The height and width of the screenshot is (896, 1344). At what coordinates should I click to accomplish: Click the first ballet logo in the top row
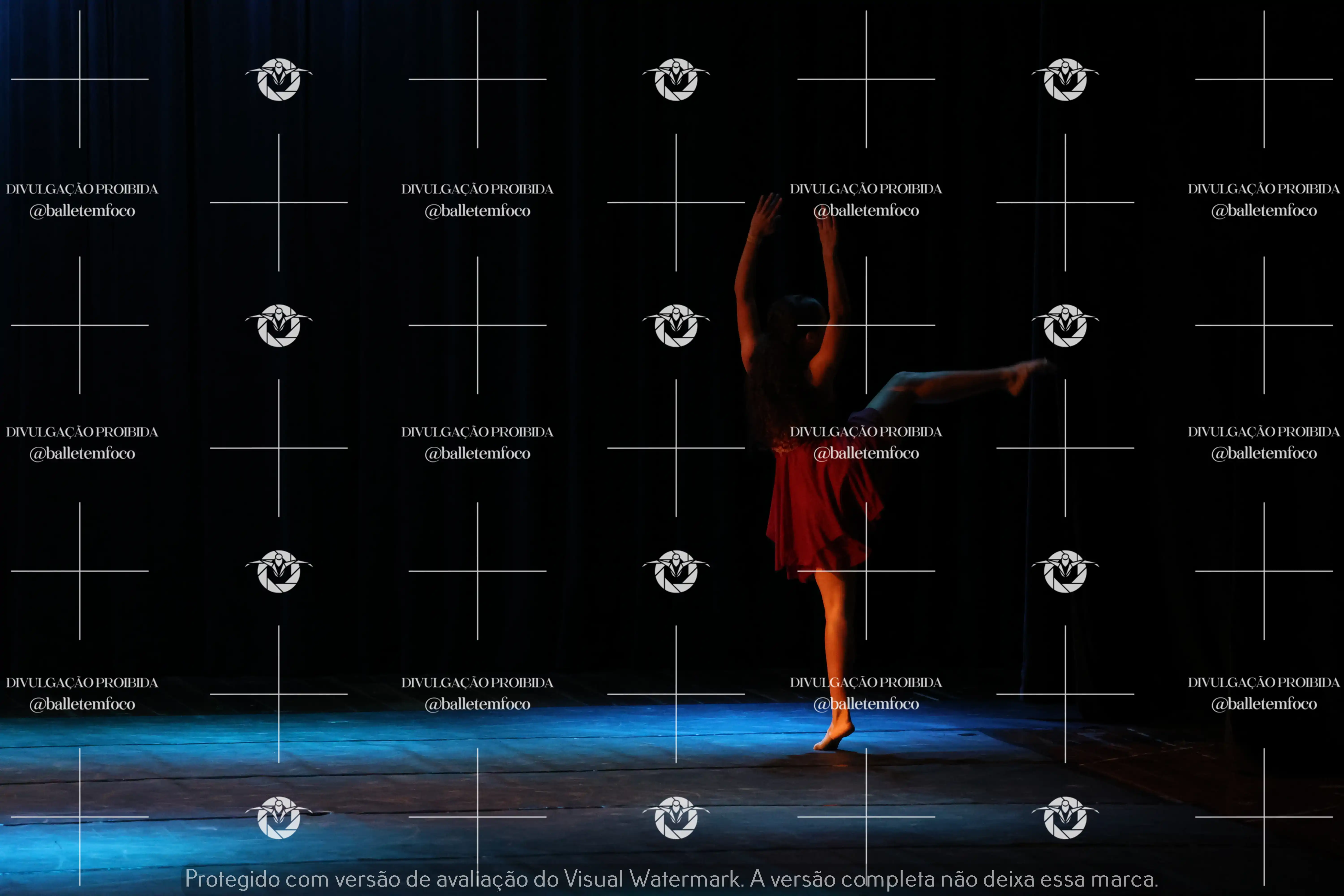(279, 80)
